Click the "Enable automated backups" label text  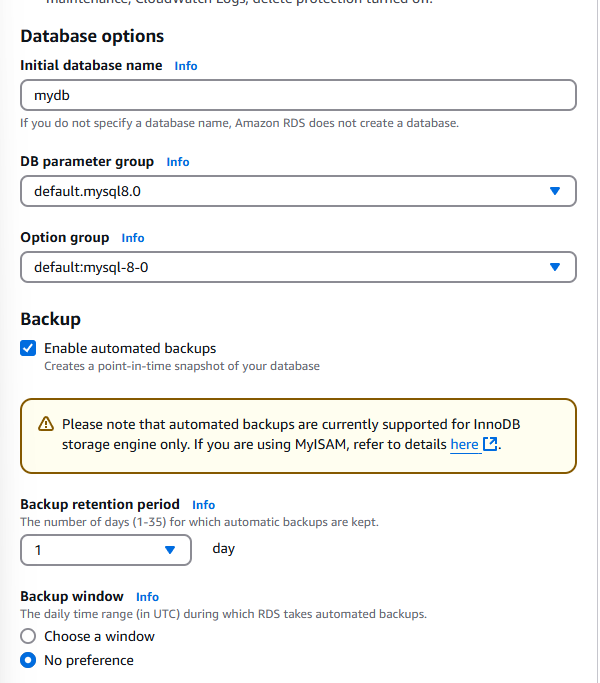click(x=130, y=348)
